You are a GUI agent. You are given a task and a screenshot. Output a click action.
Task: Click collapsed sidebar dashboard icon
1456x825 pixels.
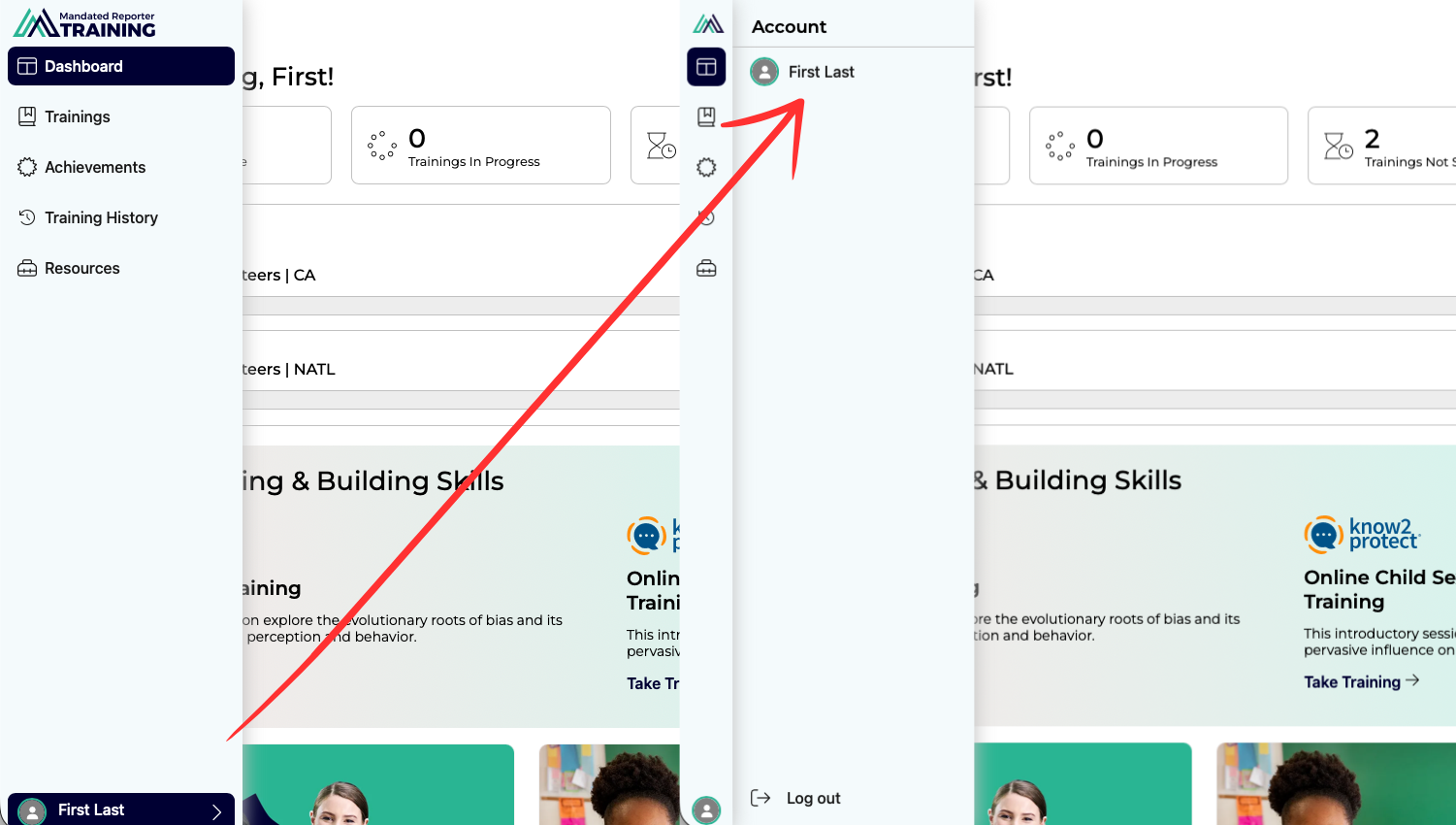click(706, 67)
